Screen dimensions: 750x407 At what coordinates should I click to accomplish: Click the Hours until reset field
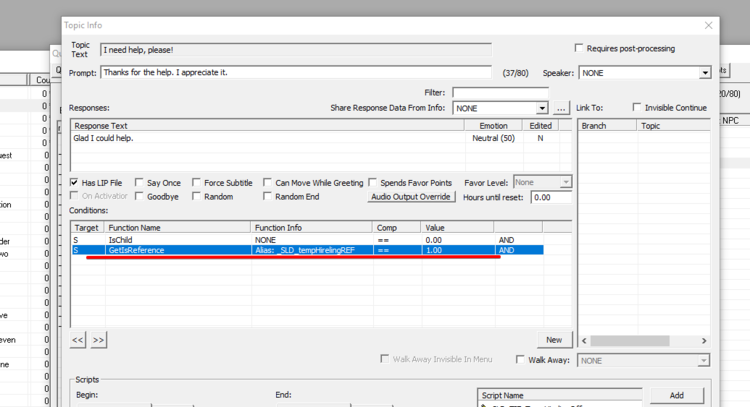point(551,197)
